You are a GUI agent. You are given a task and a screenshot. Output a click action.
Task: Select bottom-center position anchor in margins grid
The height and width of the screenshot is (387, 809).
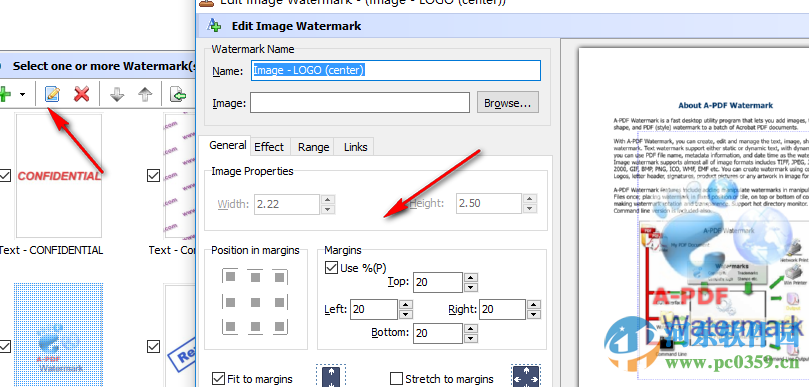coord(255,326)
